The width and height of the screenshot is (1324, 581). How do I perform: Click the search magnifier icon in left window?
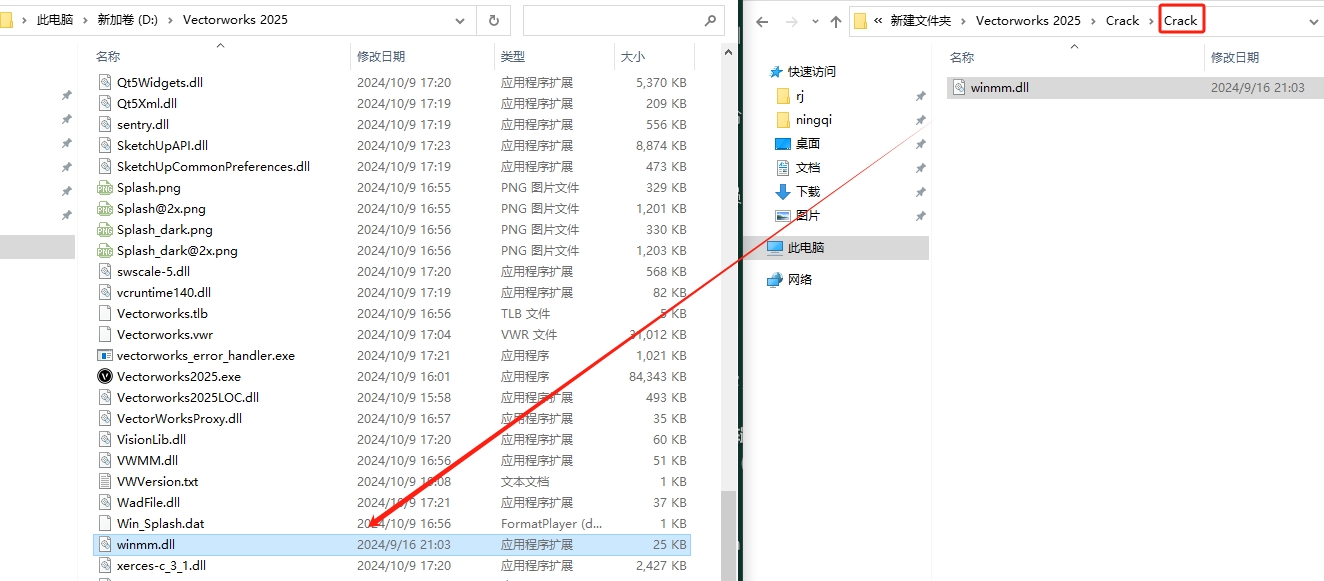pyautogui.click(x=710, y=19)
